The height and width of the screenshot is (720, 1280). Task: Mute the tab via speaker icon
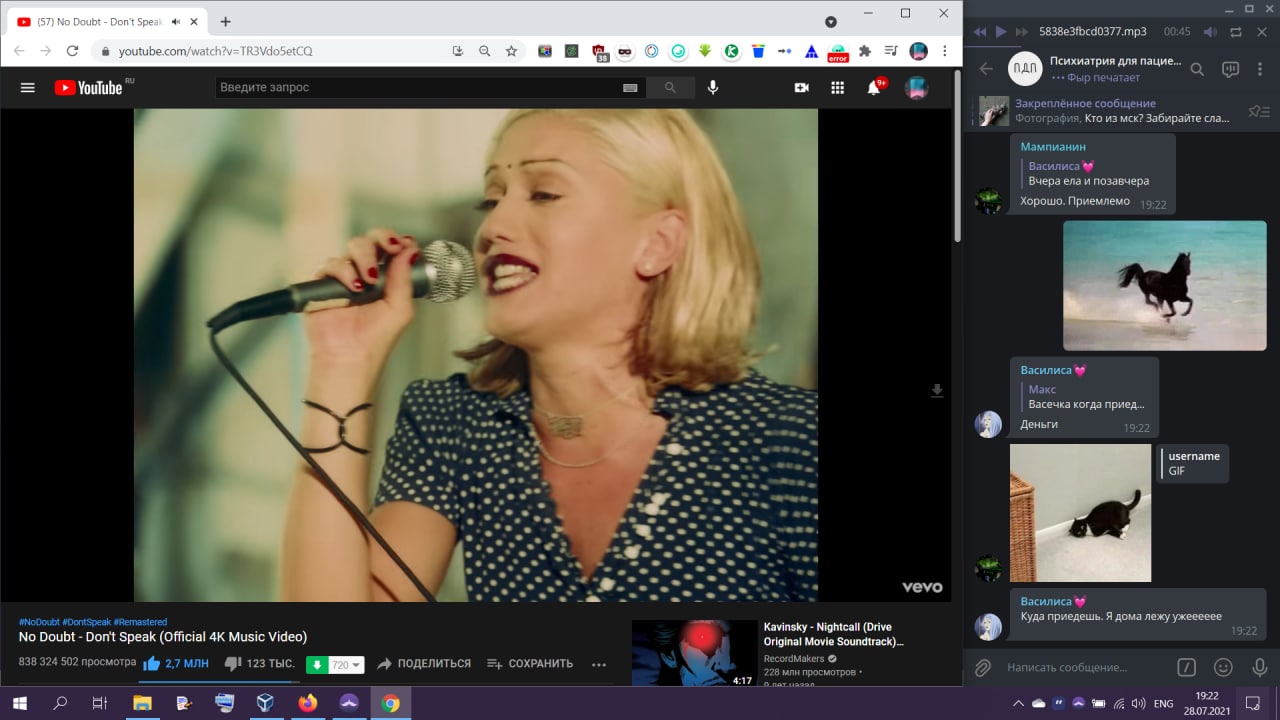[x=176, y=22]
